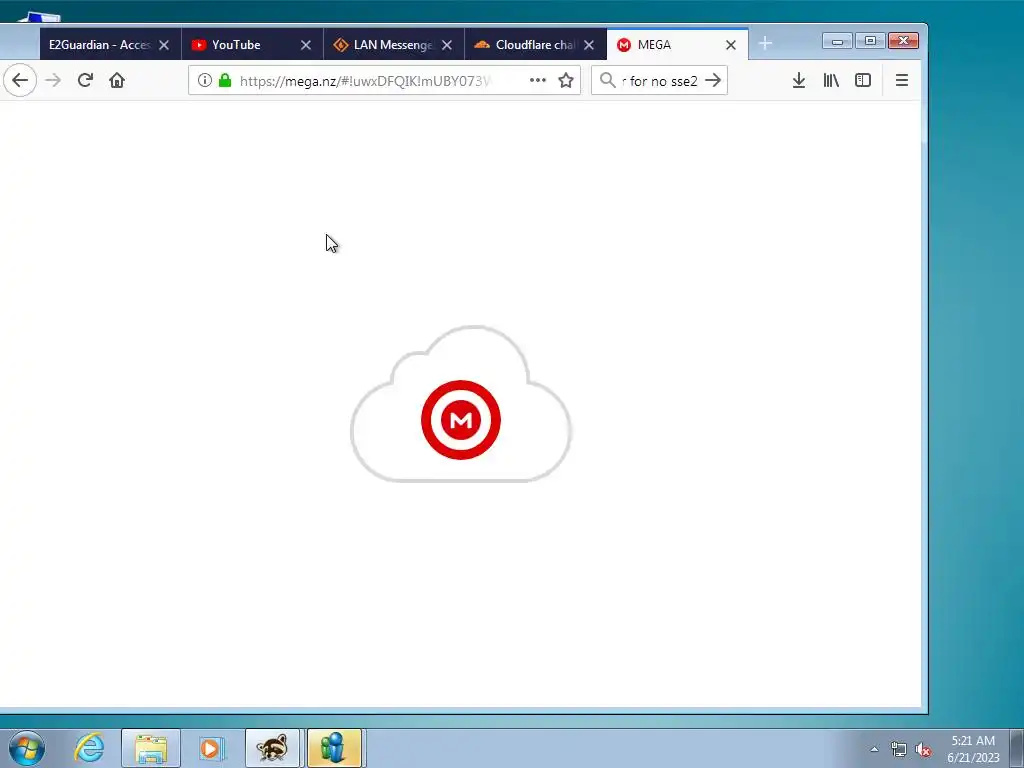
Task: Open Windows Media Player from taskbar
Action: [212, 748]
